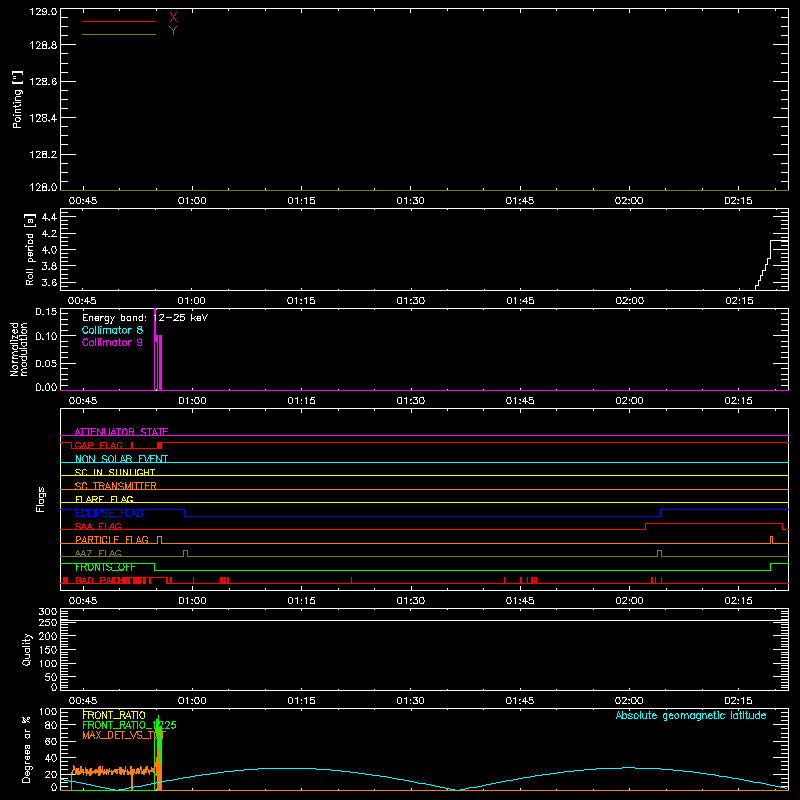Click the red X legend label
This screenshot has height=800, width=800.
(173, 18)
